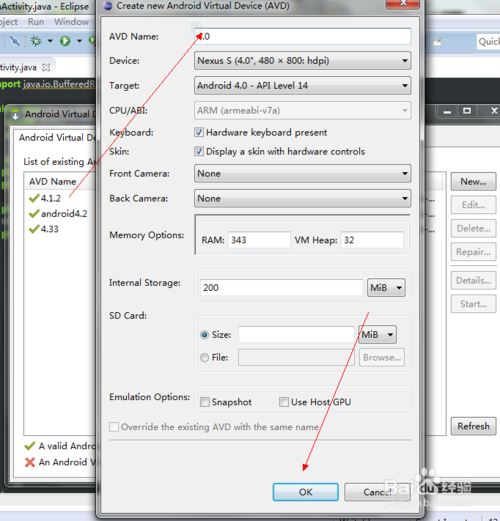Open the Target dropdown Android 4.0
The height and width of the screenshot is (521, 500).
(302, 86)
